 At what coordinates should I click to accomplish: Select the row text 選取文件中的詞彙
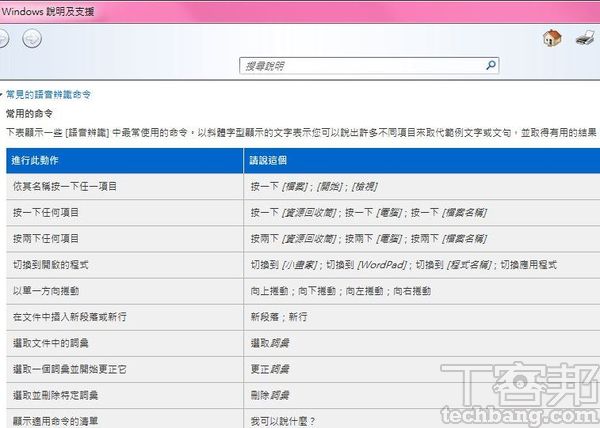point(51,343)
